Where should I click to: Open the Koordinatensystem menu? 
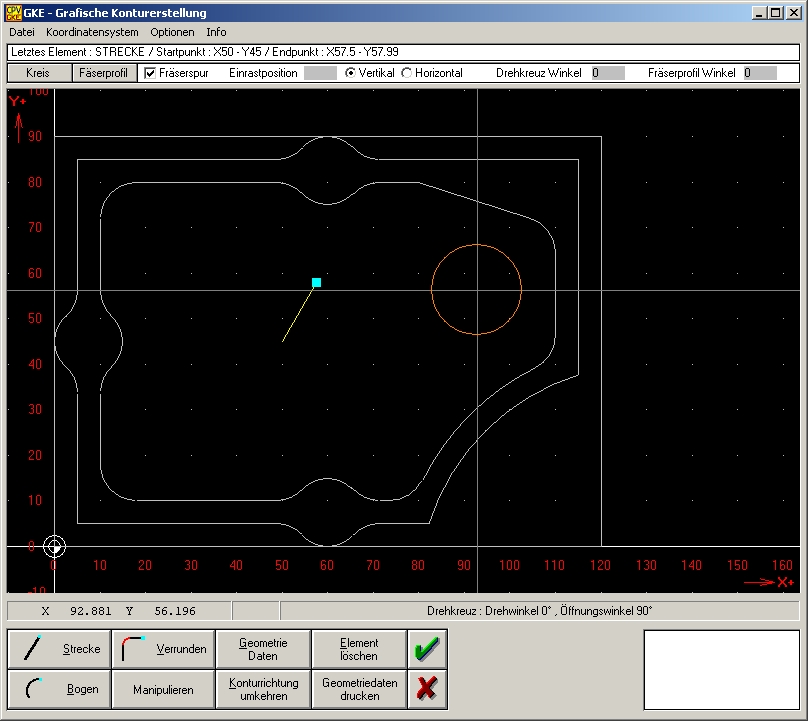click(x=92, y=32)
